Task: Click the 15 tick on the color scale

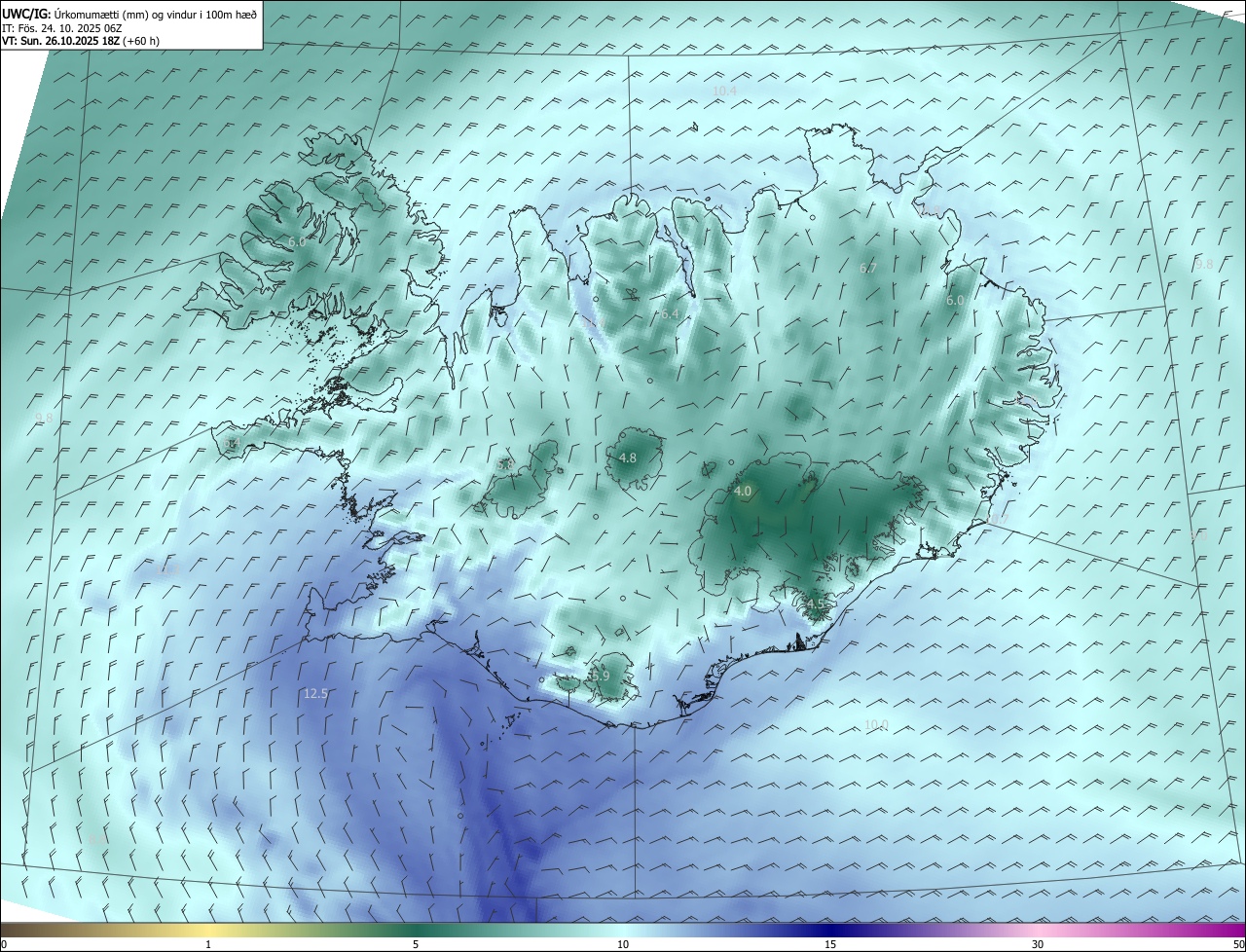Action: pos(830,944)
